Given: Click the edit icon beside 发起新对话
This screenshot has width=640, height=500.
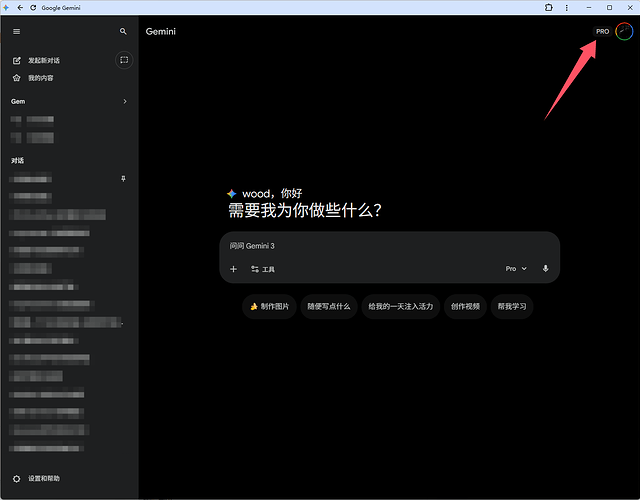Looking at the screenshot, I should [x=16, y=60].
